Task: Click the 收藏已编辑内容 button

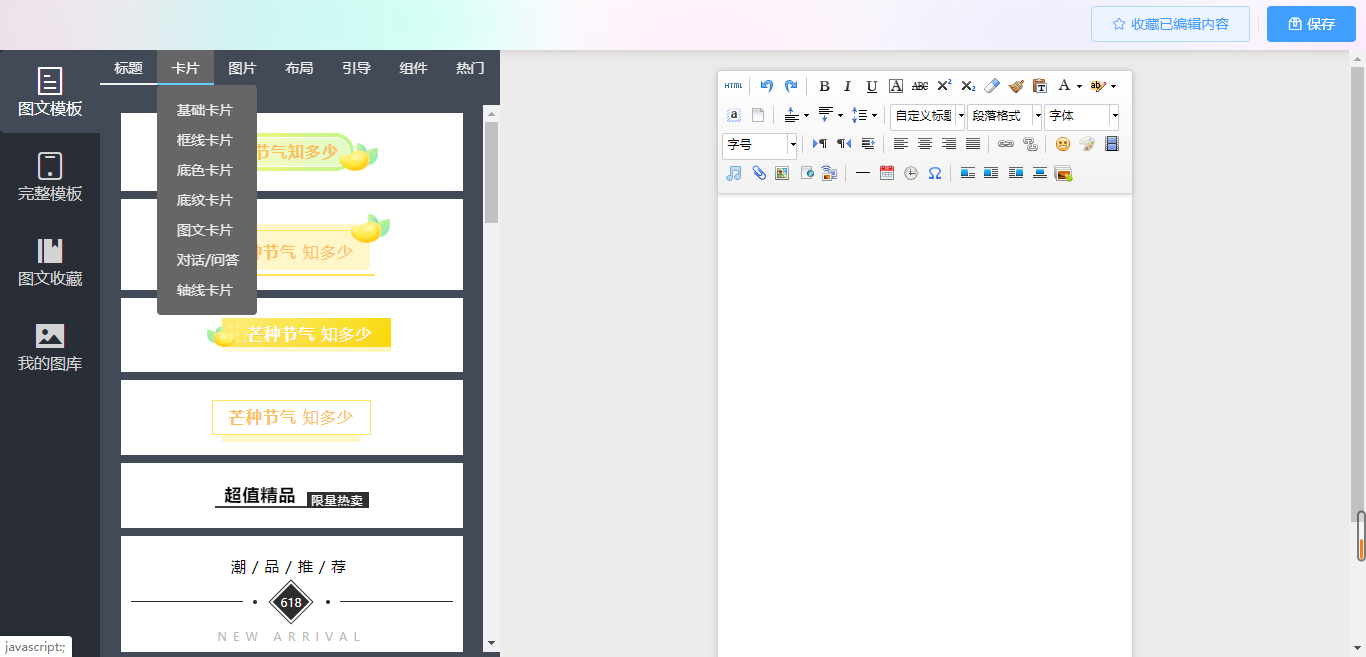Action: tap(1170, 24)
